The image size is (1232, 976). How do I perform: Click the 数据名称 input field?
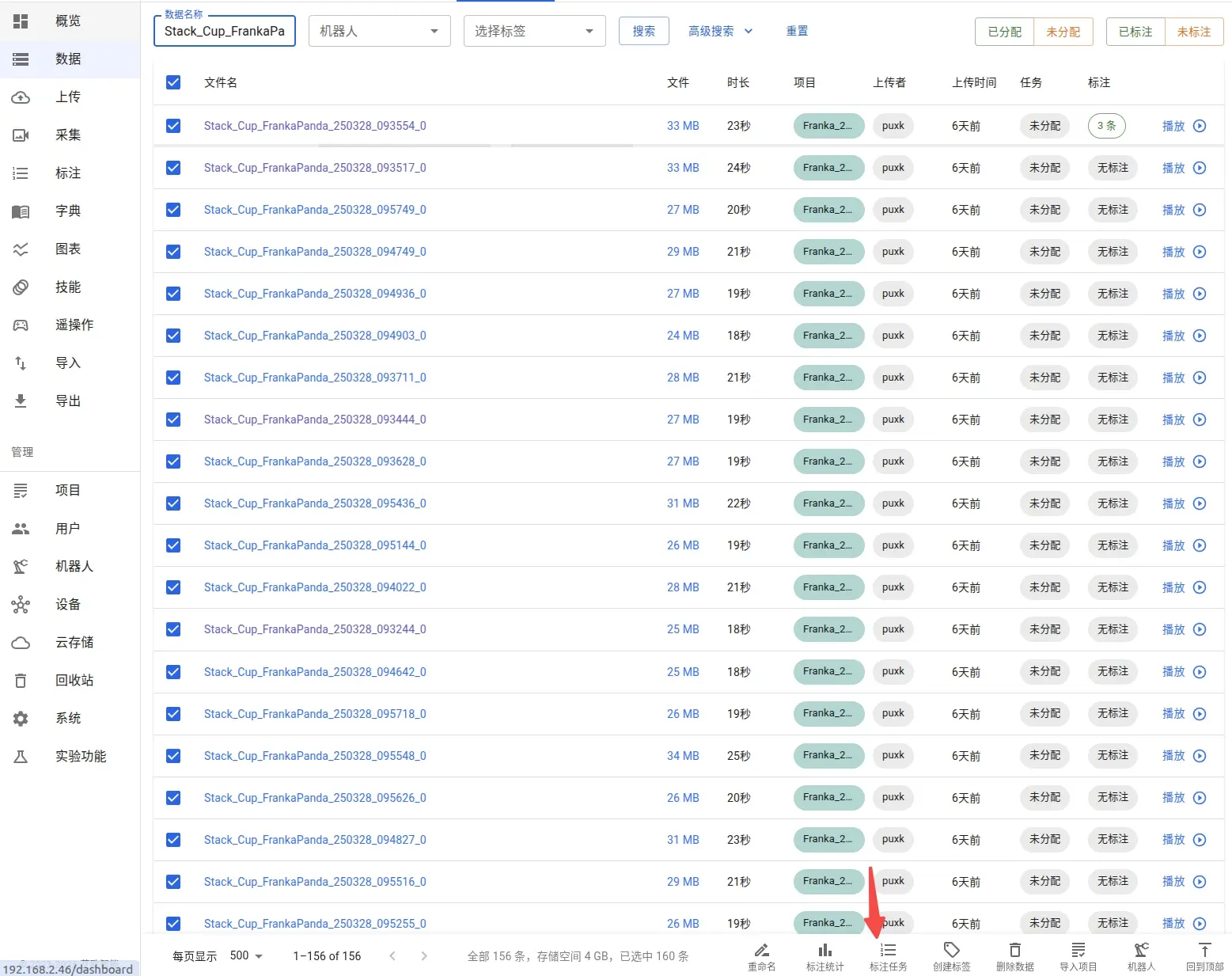click(225, 31)
